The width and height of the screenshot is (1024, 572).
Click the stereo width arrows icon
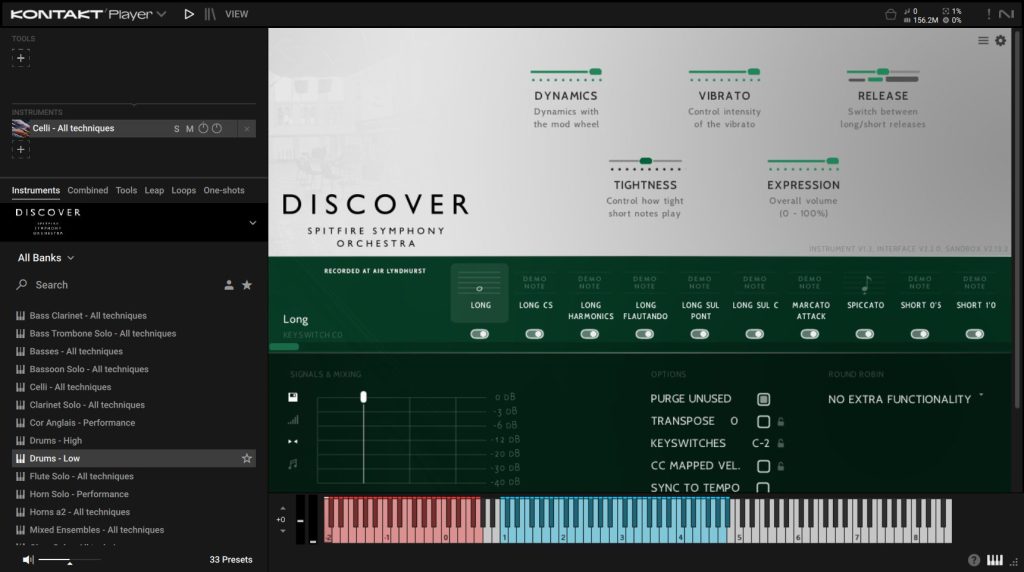pyautogui.click(x=293, y=442)
